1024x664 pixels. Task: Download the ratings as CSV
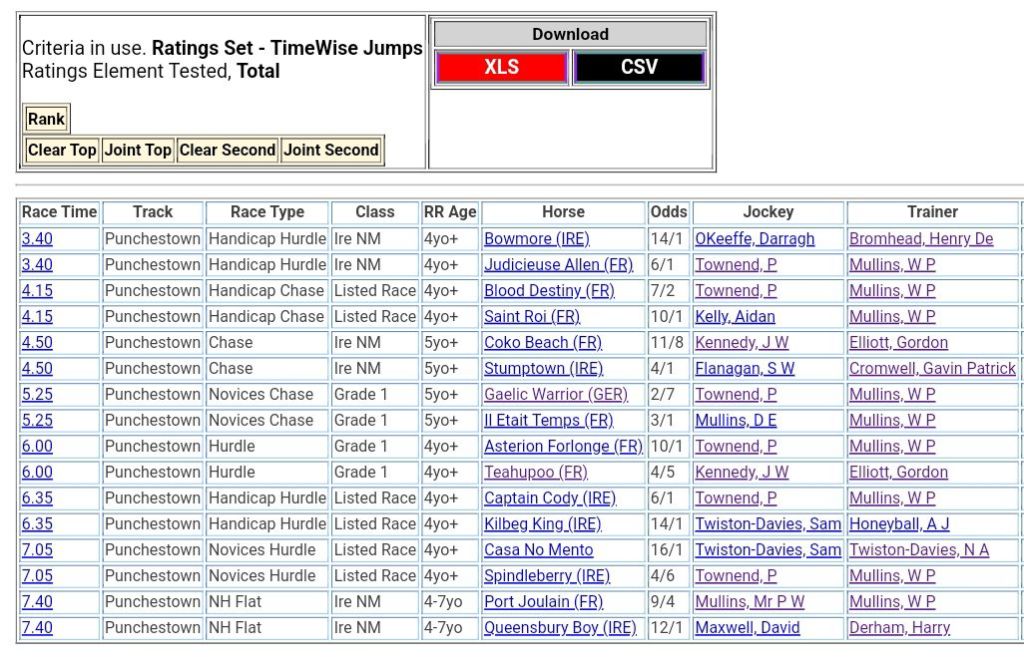639,68
